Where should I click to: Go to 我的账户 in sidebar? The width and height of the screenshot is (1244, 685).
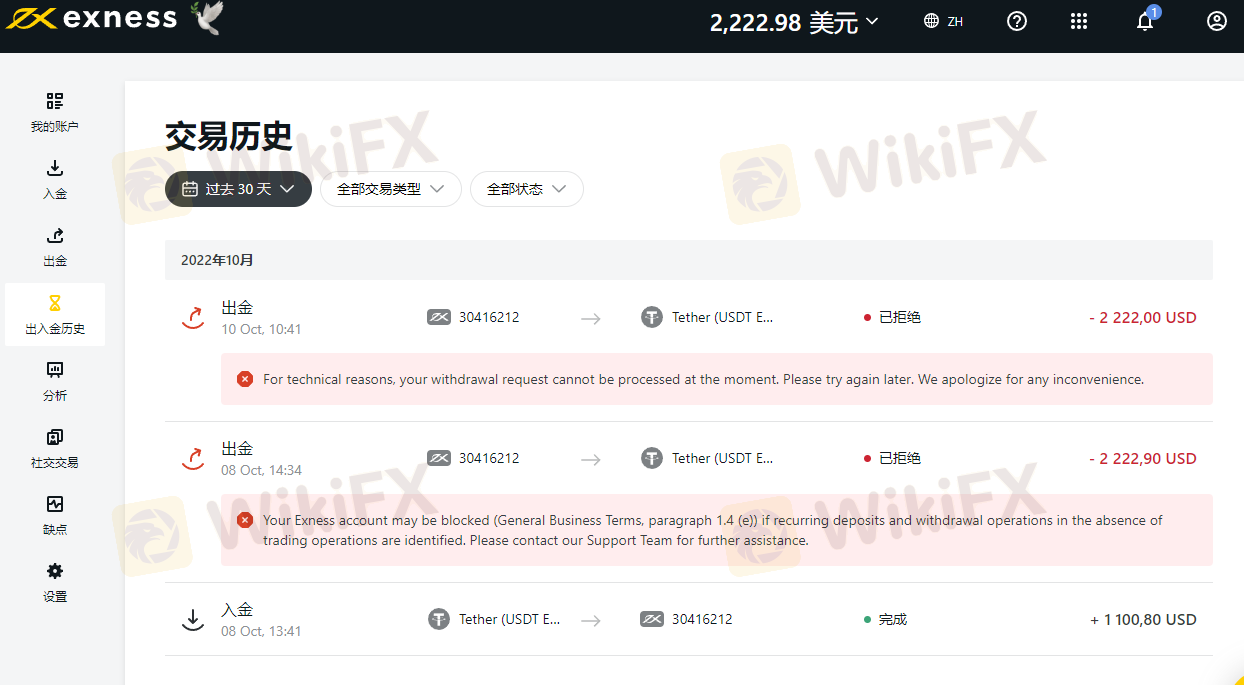coord(55,112)
